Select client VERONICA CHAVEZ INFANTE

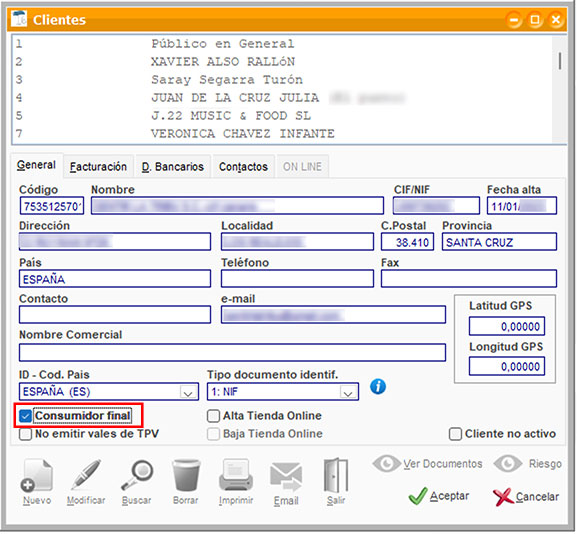(x=283, y=133)
